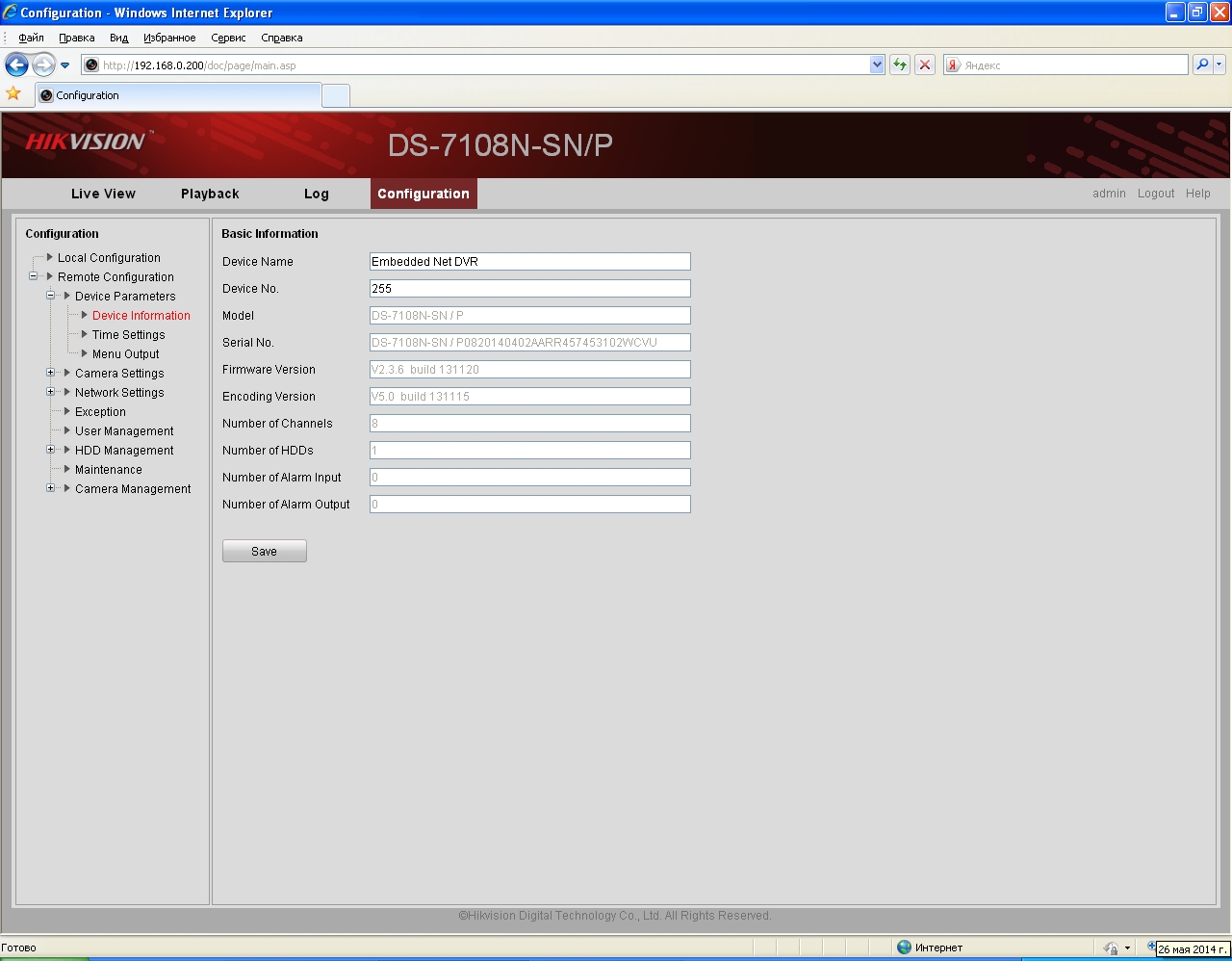The height and width of the screenshot is (961, 1232).
Task: Collapse the Device Parameters tree node
Action: (x=51, y=296)
